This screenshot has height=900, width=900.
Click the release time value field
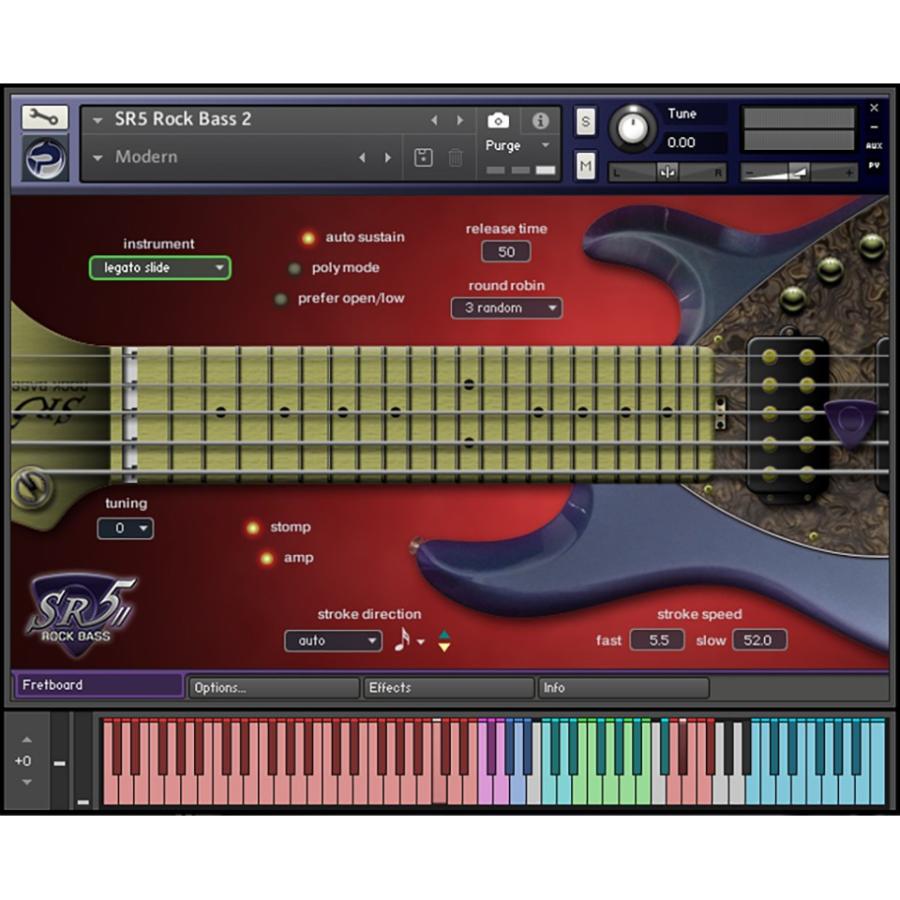pyautogui.click(x=506, y=253)
